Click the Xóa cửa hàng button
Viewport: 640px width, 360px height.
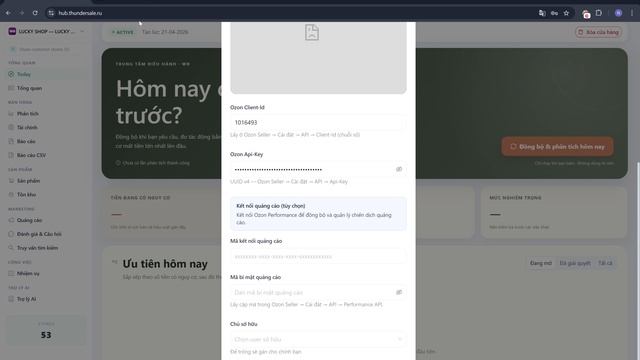[x=598, y=32]
